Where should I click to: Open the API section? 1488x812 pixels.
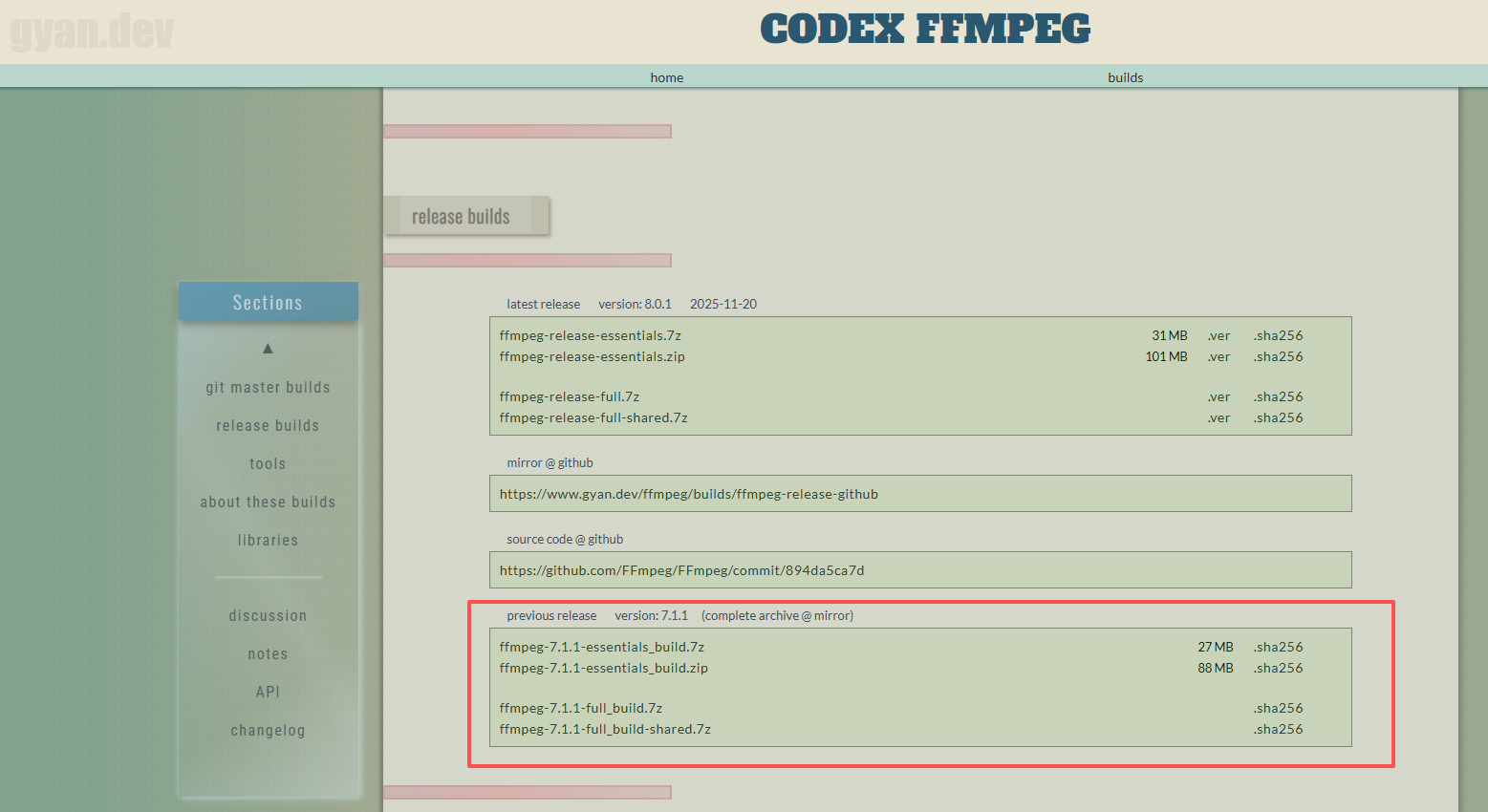268,692
